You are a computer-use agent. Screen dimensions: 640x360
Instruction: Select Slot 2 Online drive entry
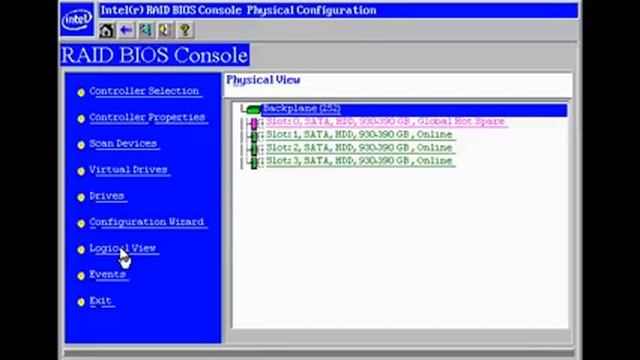tap(360, 148)
